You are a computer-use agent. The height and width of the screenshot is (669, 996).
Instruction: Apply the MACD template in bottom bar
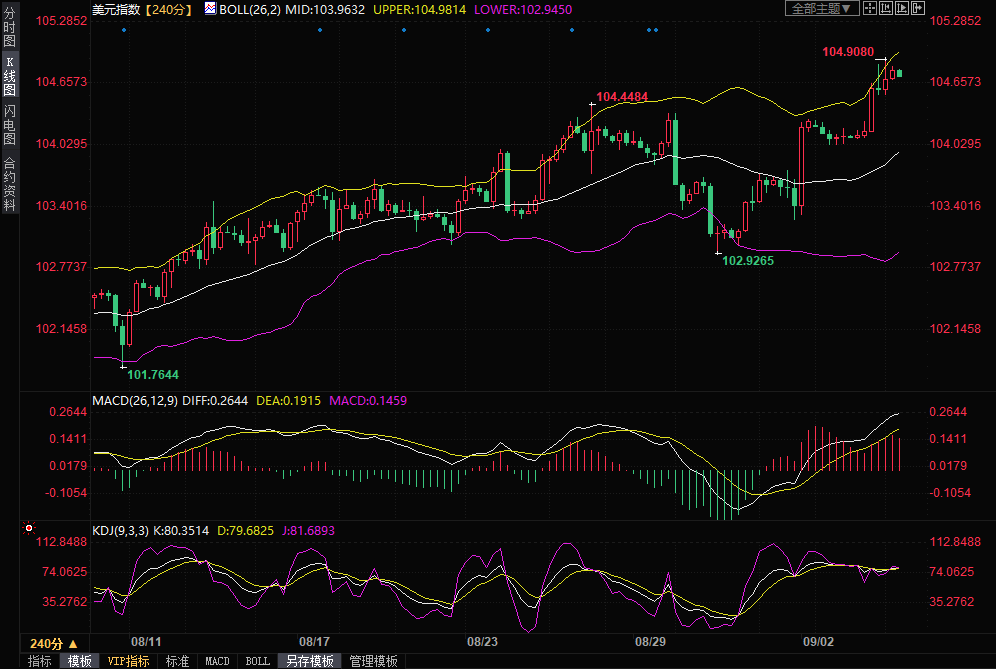[x=217, y=661]
